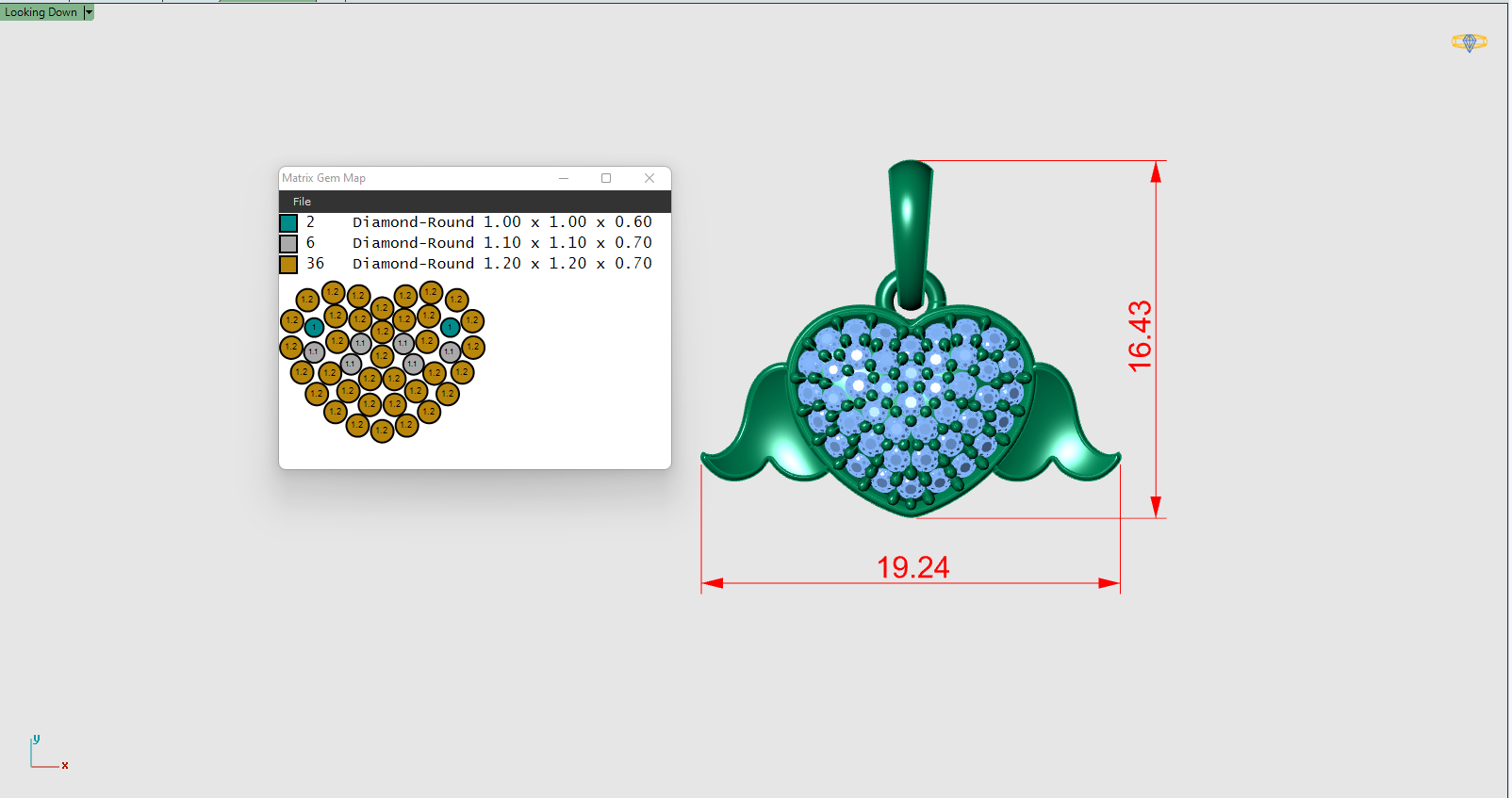Click the Looking Down viewport label
Image resolution: width=1512 pixels, height=798 pixels.
tap(41, 12)
